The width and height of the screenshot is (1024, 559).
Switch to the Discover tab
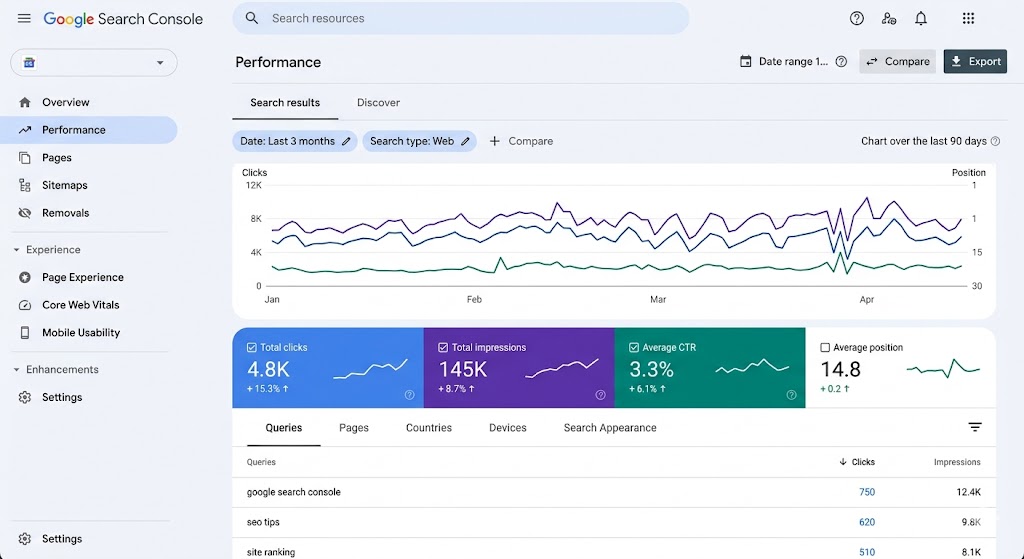378,103
